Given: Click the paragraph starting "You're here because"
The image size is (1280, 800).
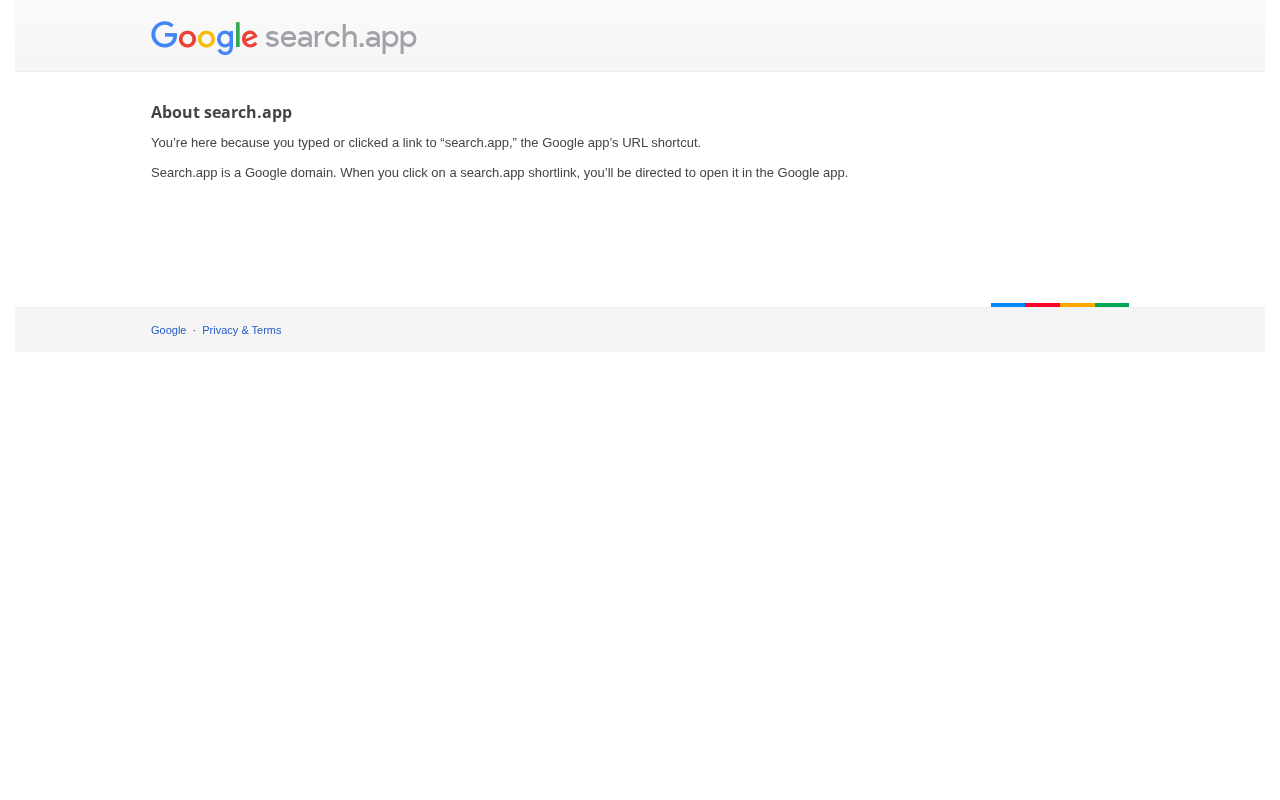Looking at the screenshot, I should tap(425, 143).
